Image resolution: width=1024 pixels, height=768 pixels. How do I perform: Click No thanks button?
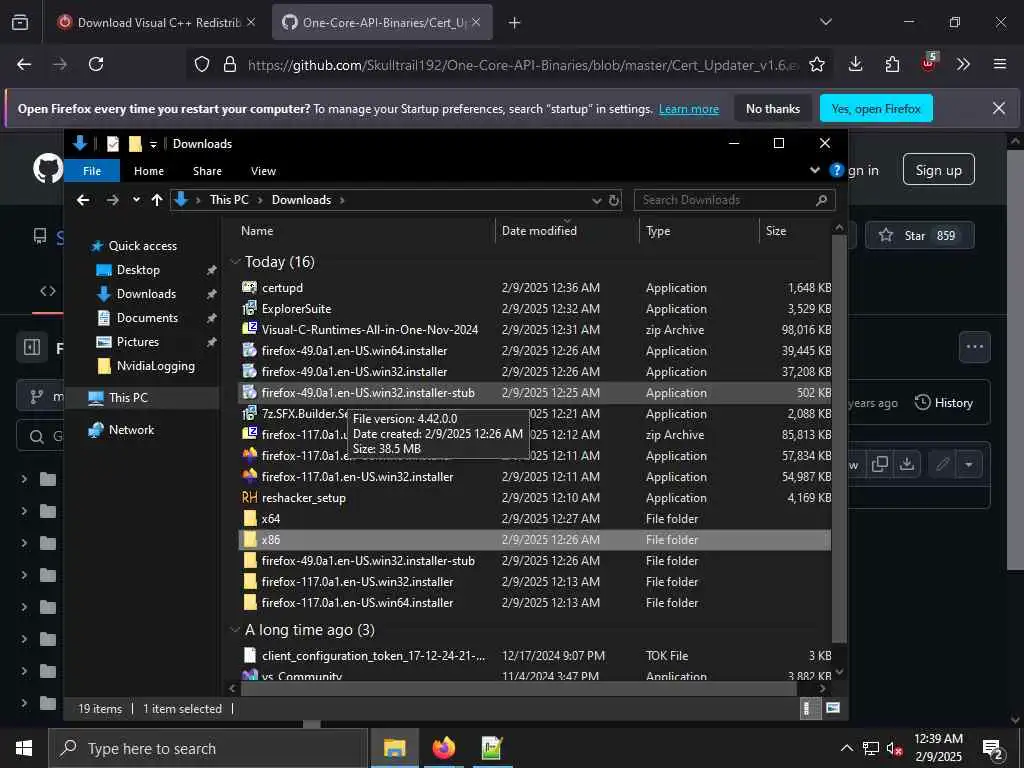(773, 108)
